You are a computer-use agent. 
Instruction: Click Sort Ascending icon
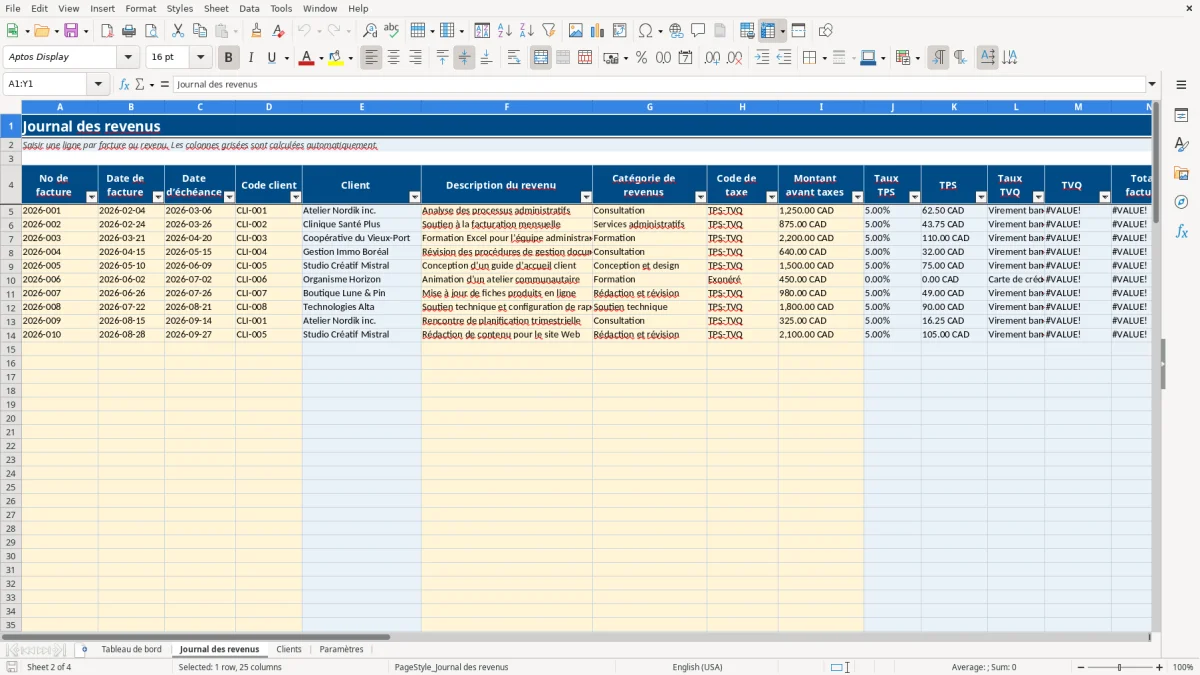point(504,31)
